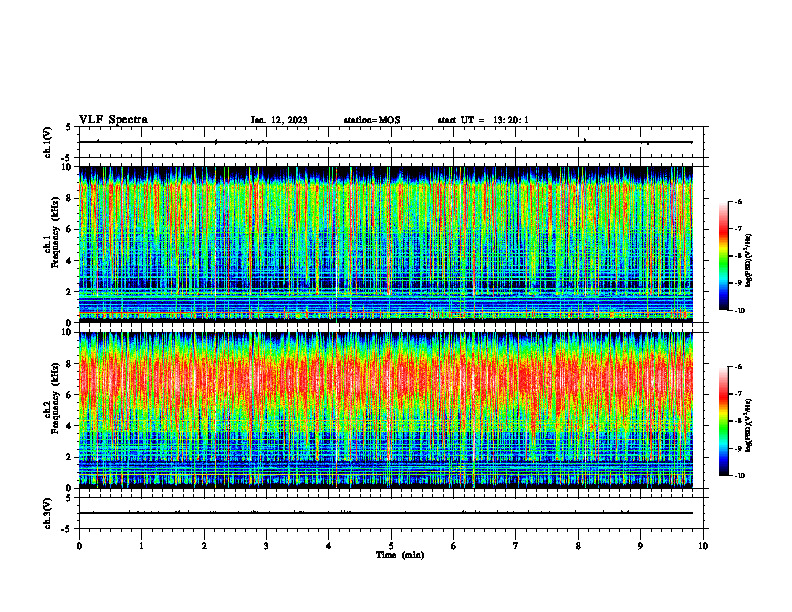The height and width of the screenshot is (612, 792).
Task: Click the "6" tick on the time axis
Action: (x=453, y=546)
